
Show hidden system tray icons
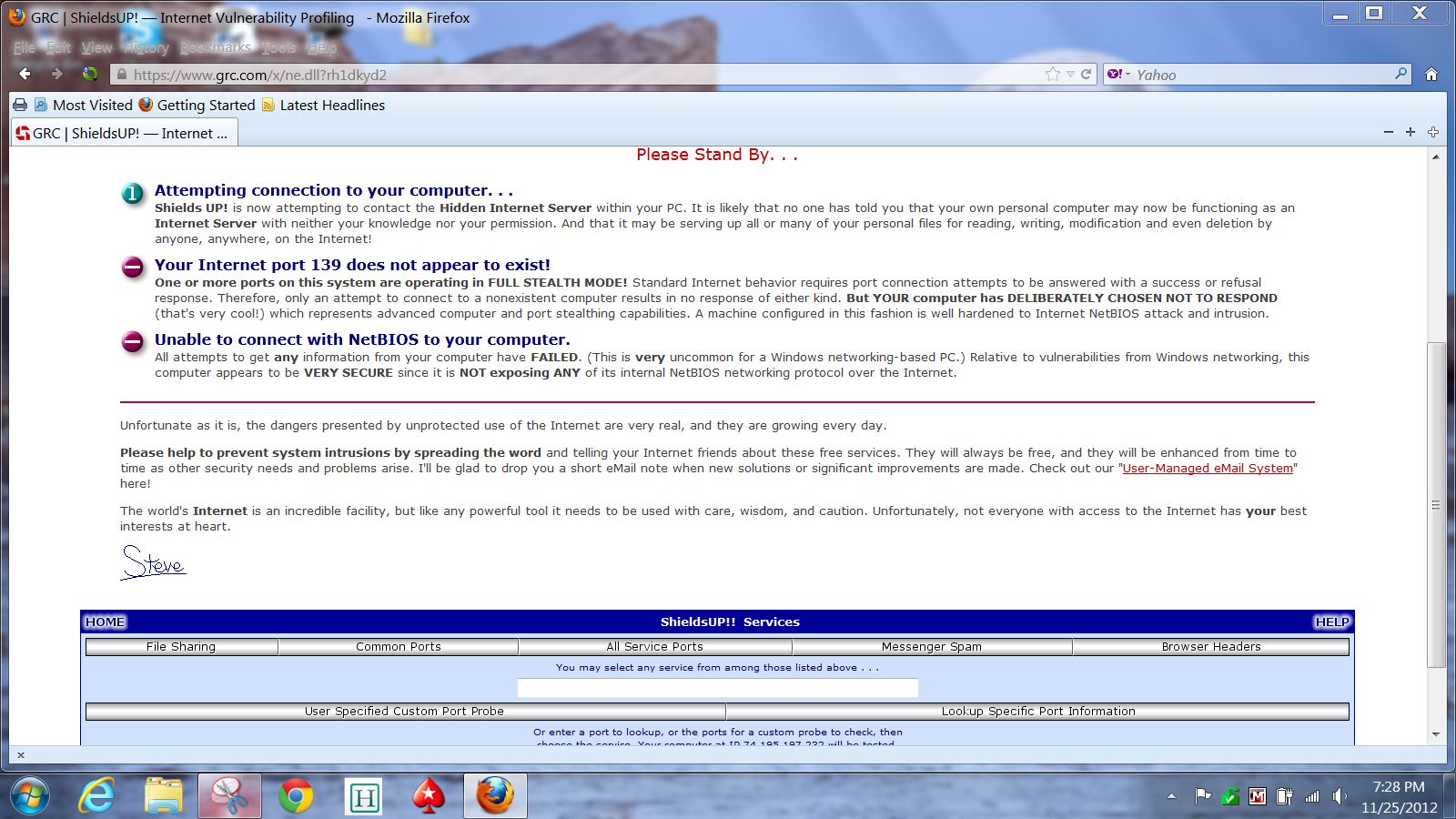click(x=1171, y=796)
